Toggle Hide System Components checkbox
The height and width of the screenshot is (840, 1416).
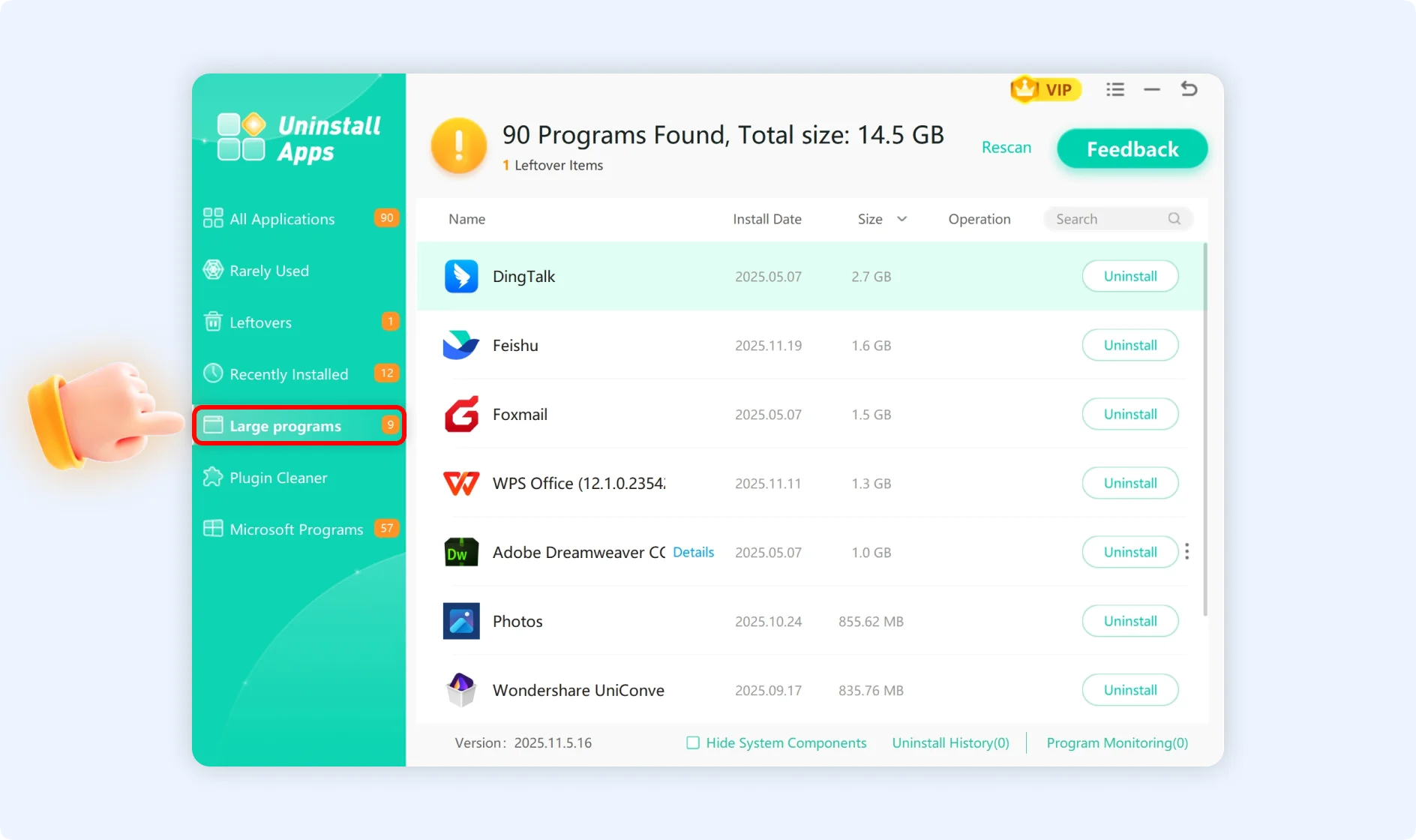pyautogui.click(x=693, y=742)
